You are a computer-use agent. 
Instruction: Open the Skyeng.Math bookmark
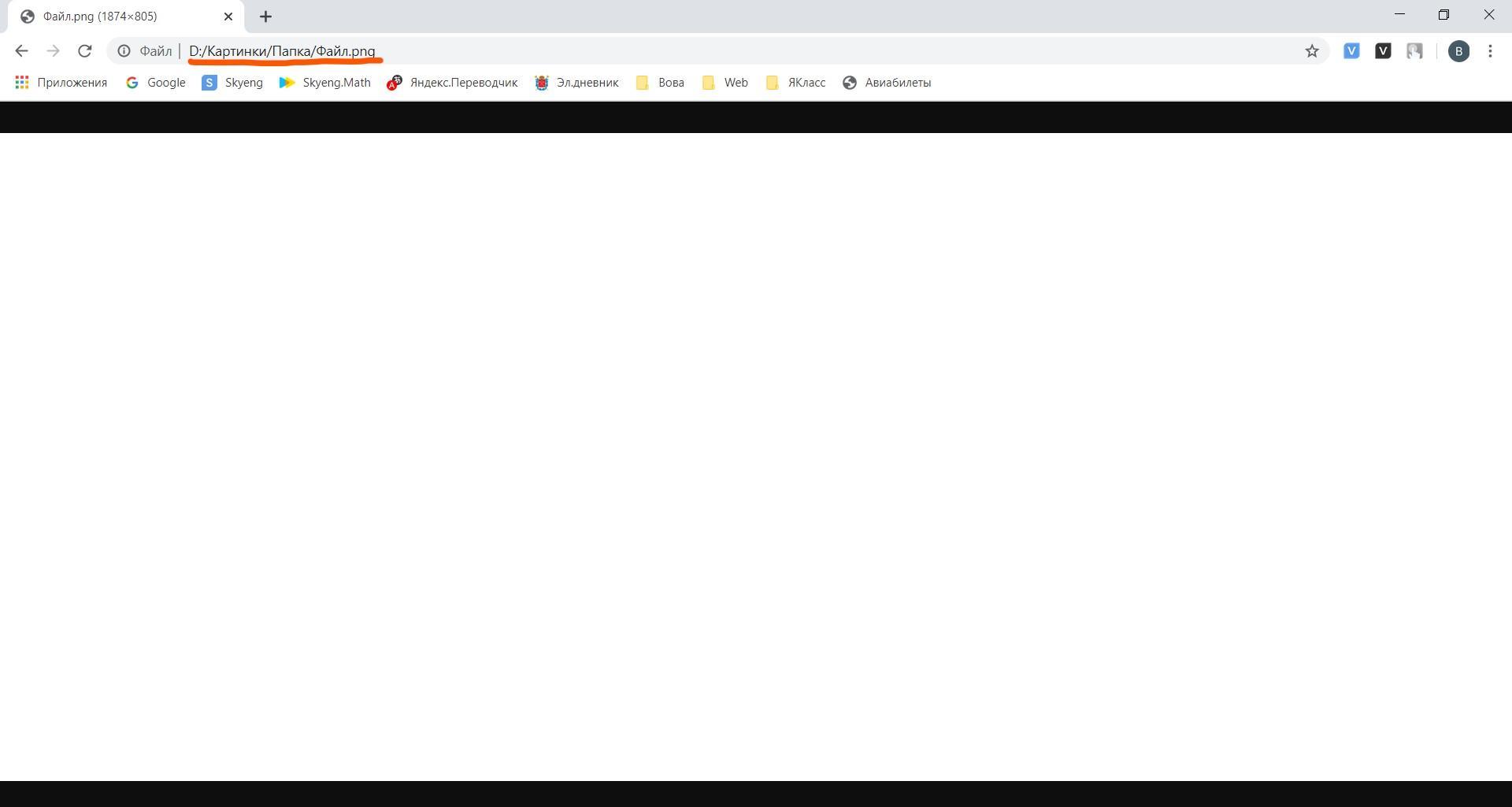click(x=325, y=83)
